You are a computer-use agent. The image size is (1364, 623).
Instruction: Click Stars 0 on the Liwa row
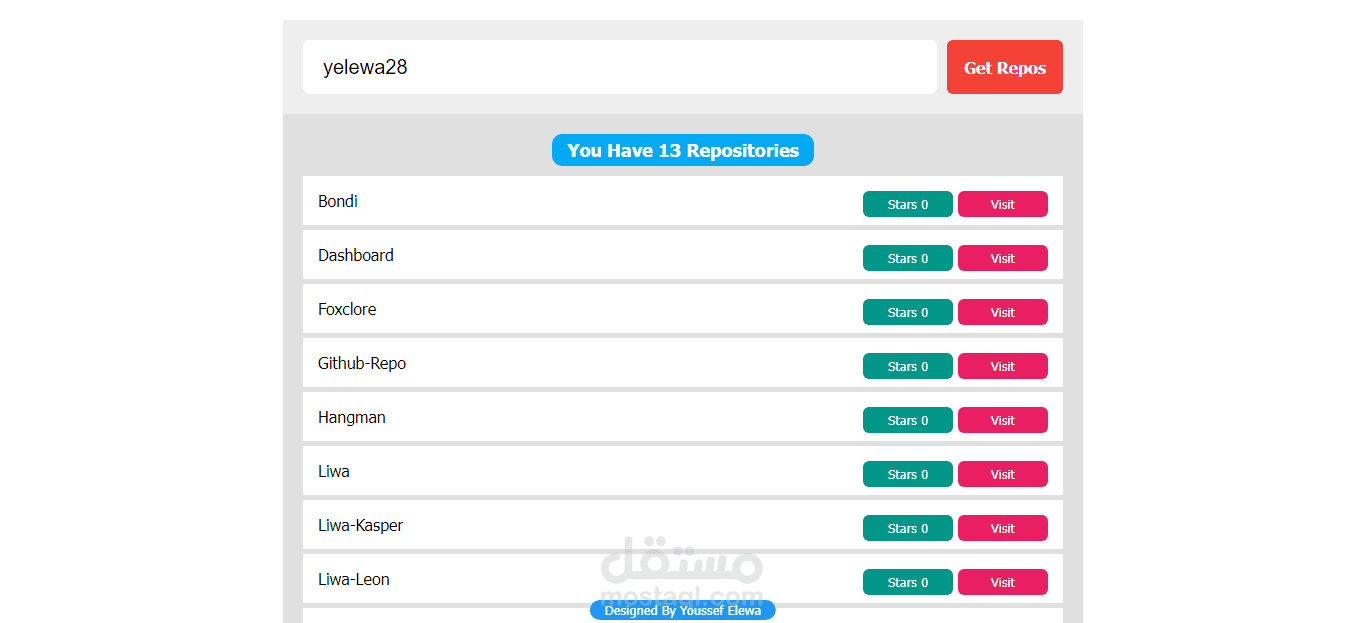point(907,474)
